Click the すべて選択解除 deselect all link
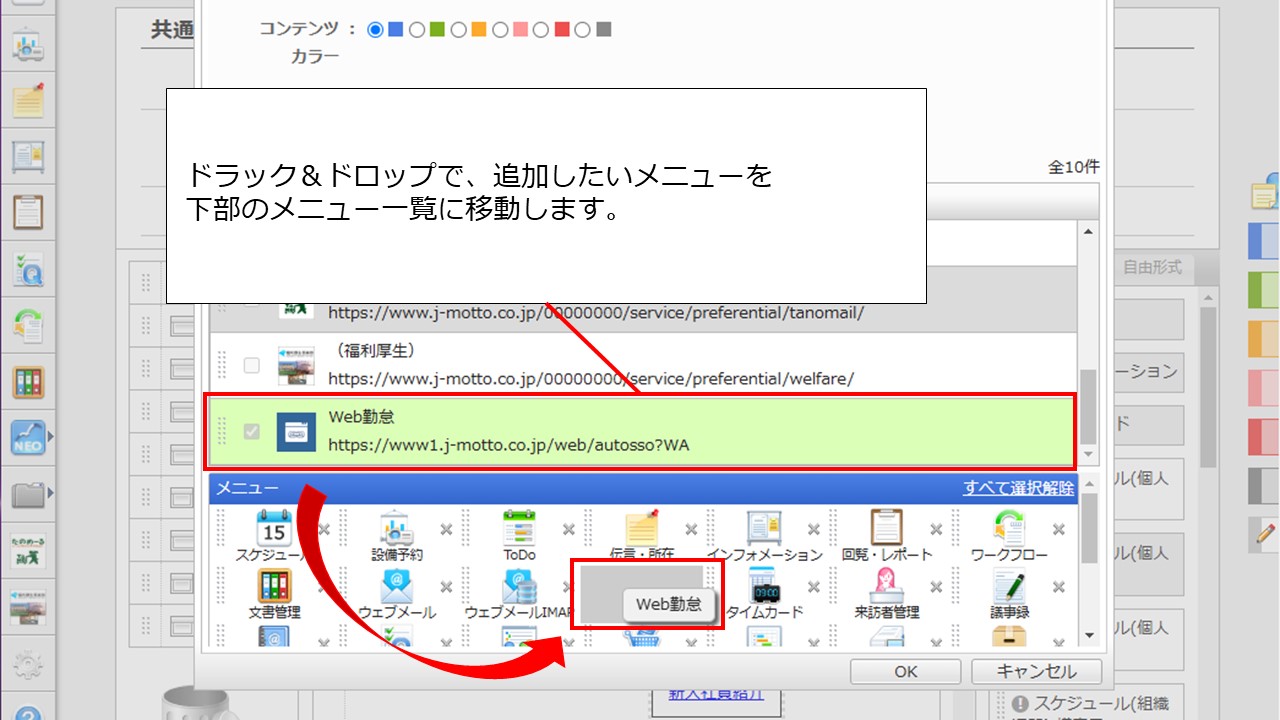This screenshot has width=1280, height=720. coord(1018,488)
